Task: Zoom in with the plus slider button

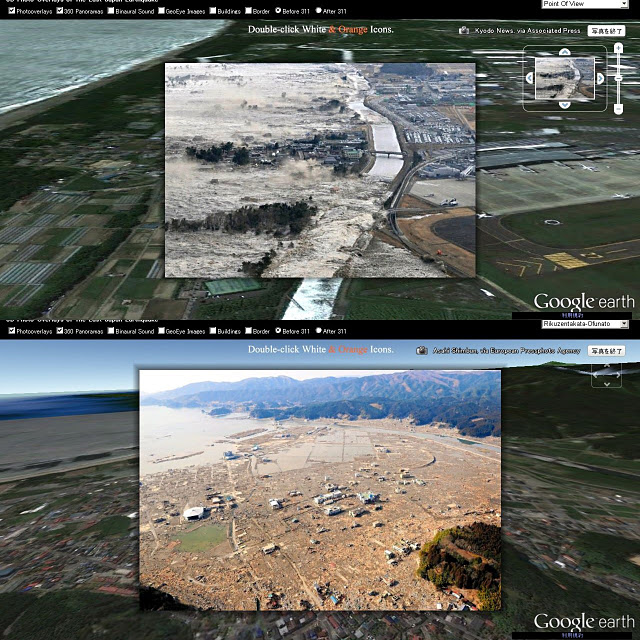Action: click(x=619, y=48)
